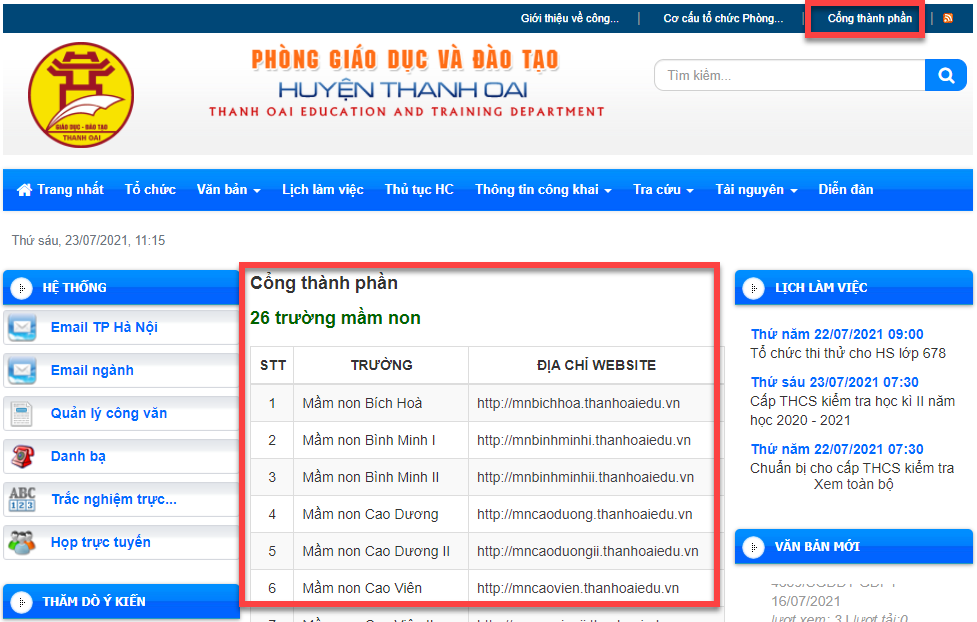This screenshot has width=977, height=622.
Task: Click the home icon beside Trang nhất
Action: pyautogui.click(x=24, y=189)
